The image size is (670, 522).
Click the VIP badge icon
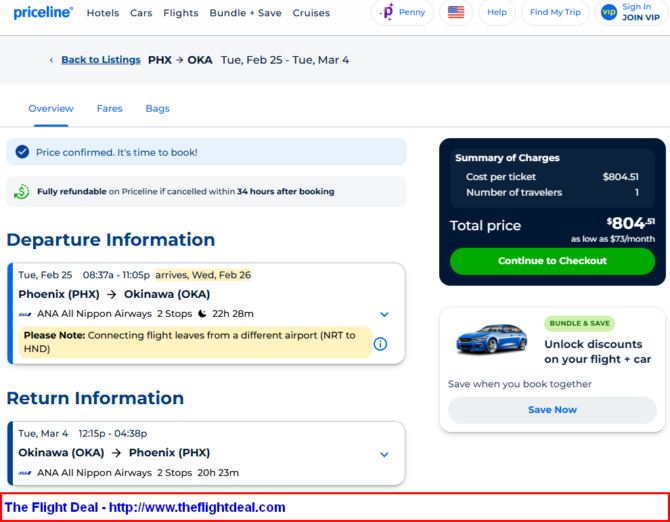[x=608, y=12]
